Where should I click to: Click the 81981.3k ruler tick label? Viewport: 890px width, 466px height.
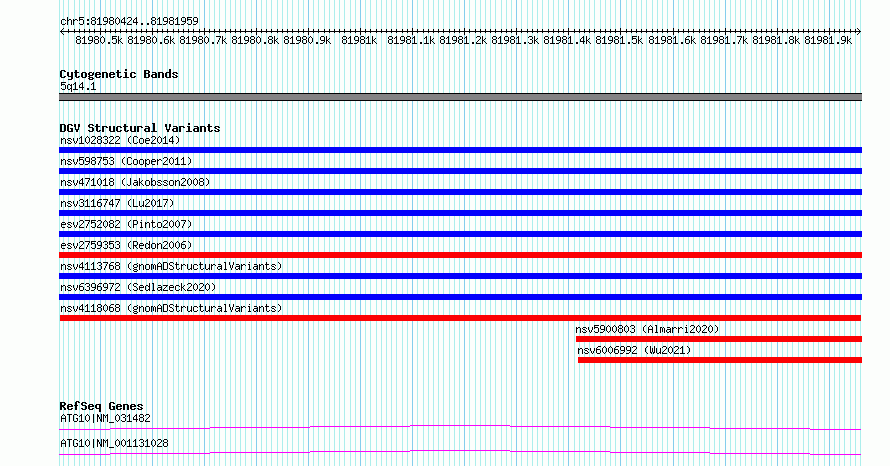515,40
